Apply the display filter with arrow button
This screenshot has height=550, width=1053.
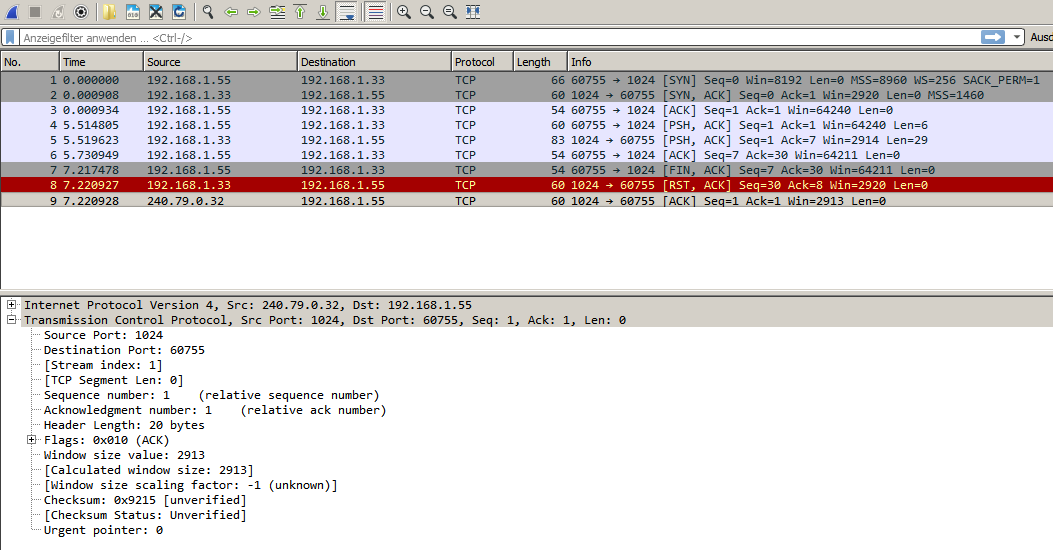click(993, 38)
